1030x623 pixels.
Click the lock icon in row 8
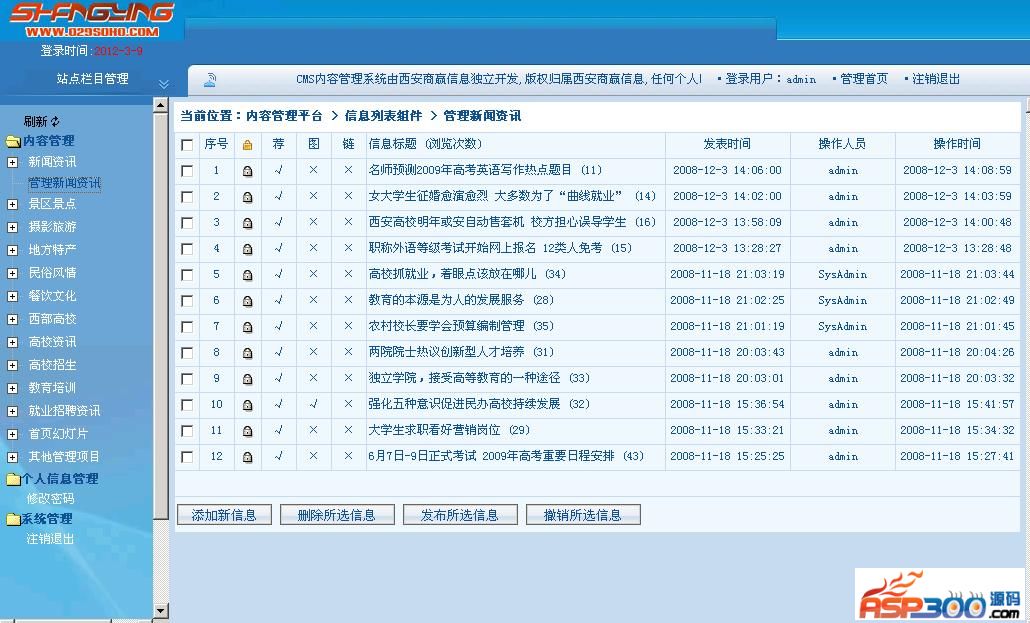(x=248, y=353)
